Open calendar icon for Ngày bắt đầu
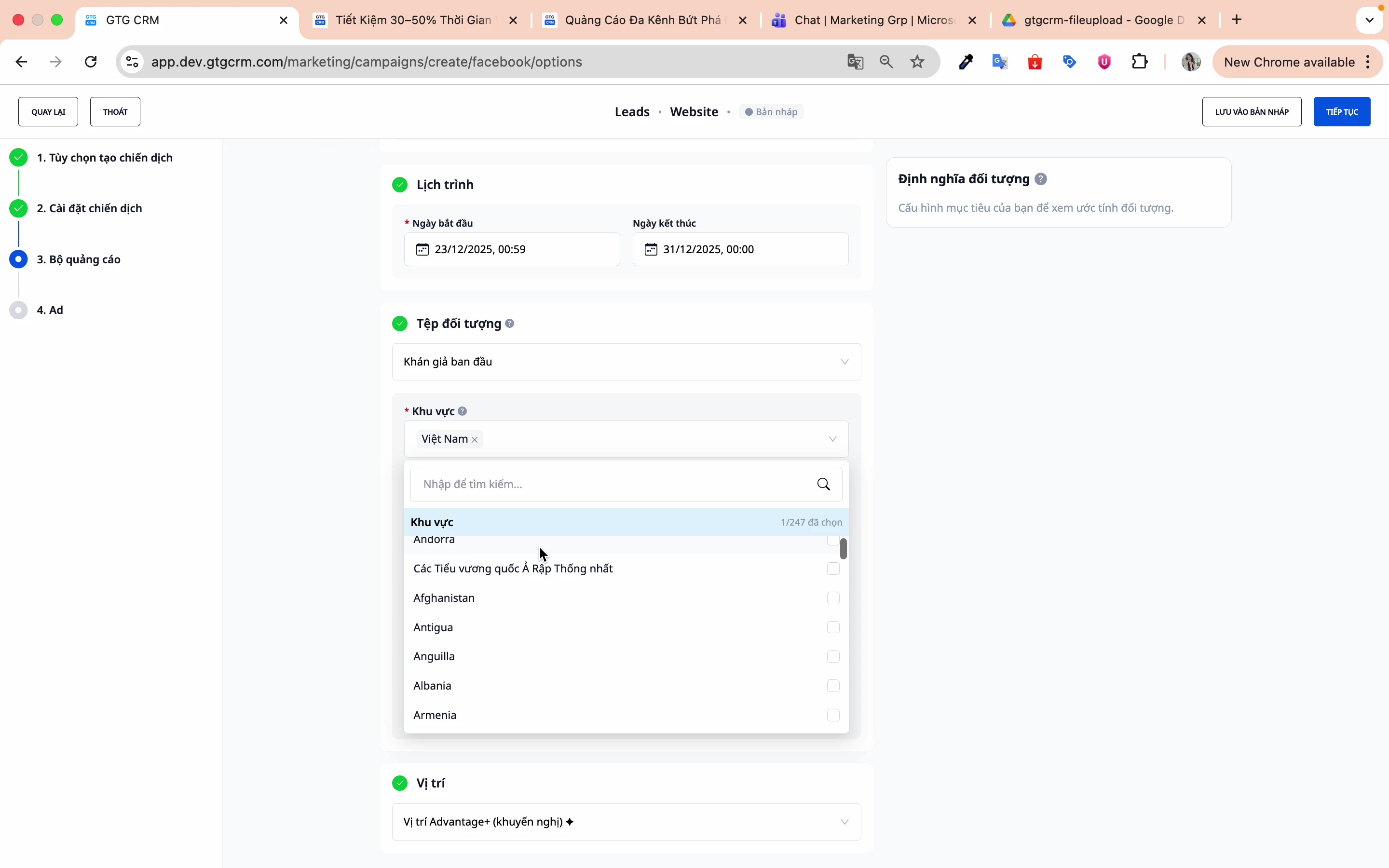The width and height of the screenshot is (1389, 868). [422, 249]
